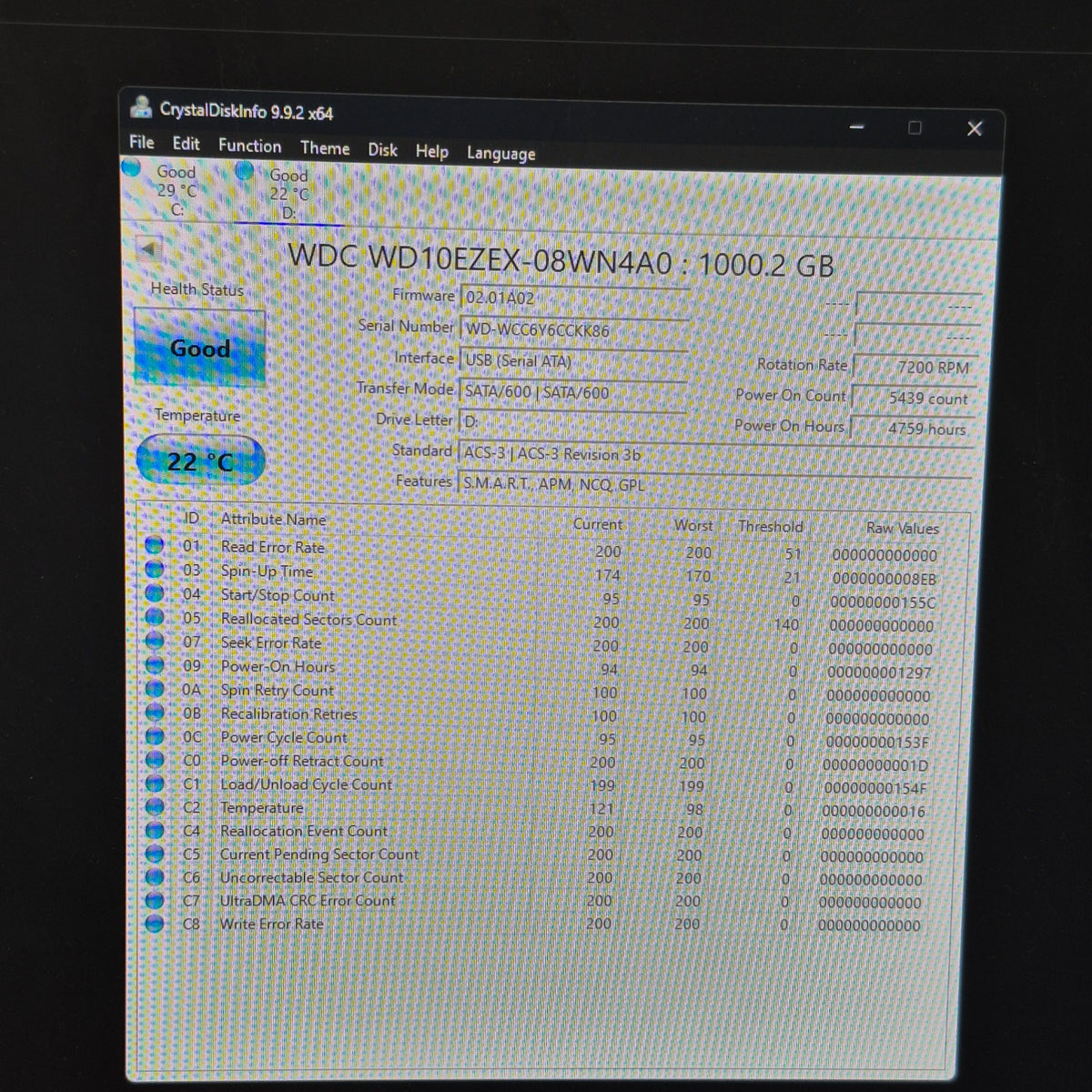
Task: Click the CrystalDiskInfo app icon in title bar
Action: [x=141, y=107]
